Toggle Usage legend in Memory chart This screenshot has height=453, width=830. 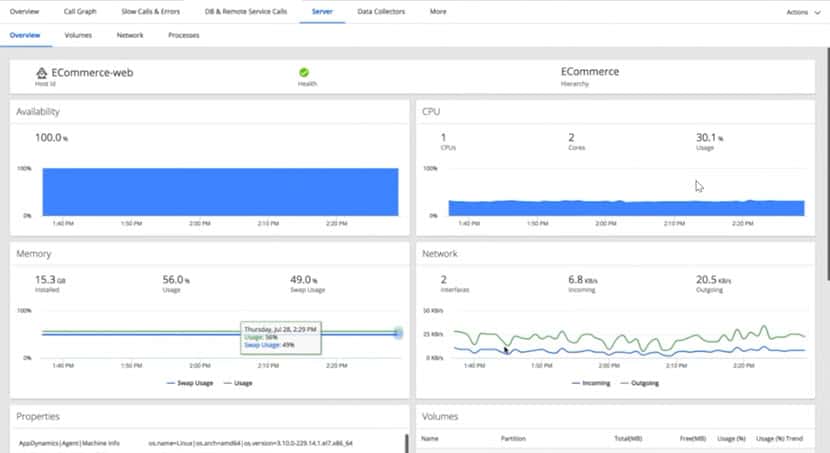coord(238,383)
